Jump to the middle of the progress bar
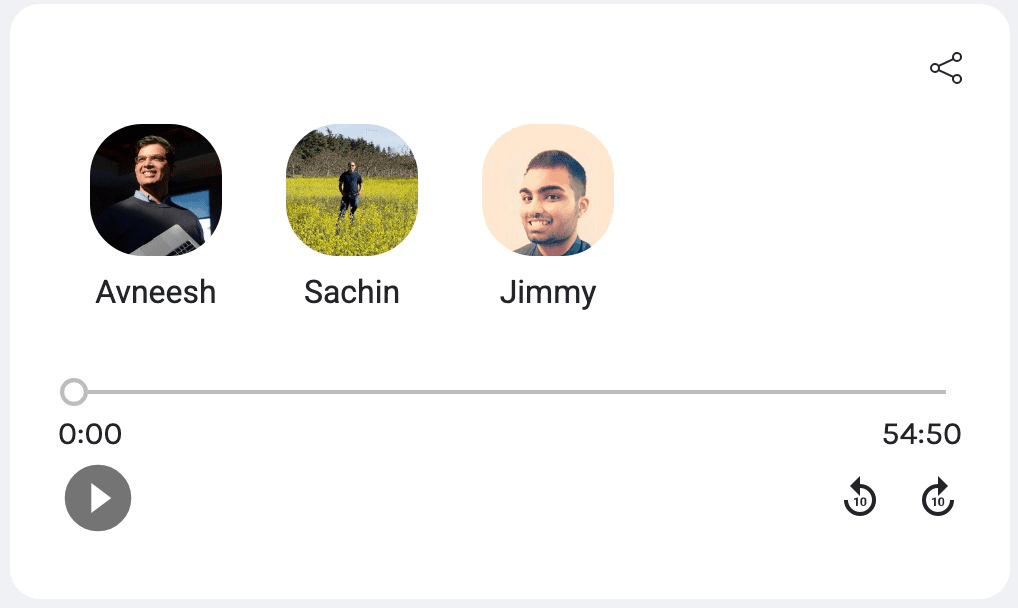This screenshot has height=608, width=1018. 510,392
